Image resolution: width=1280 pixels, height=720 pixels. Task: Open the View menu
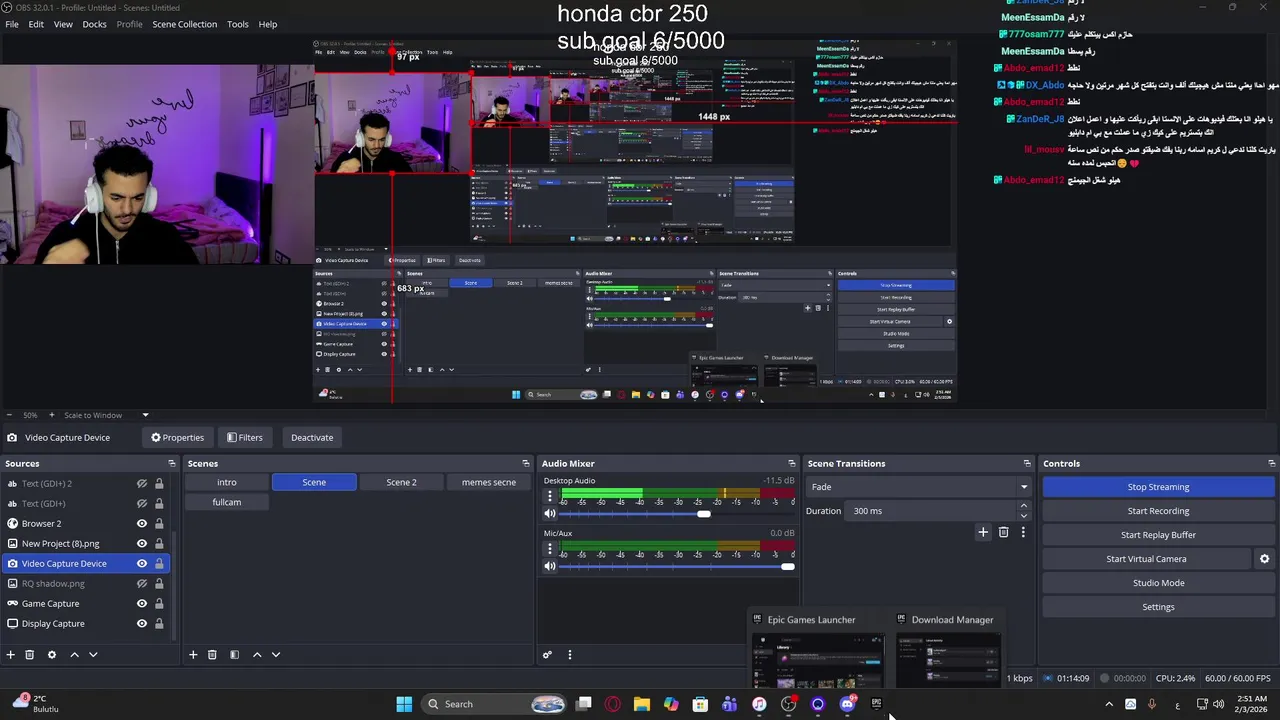(x=63, y=24)
